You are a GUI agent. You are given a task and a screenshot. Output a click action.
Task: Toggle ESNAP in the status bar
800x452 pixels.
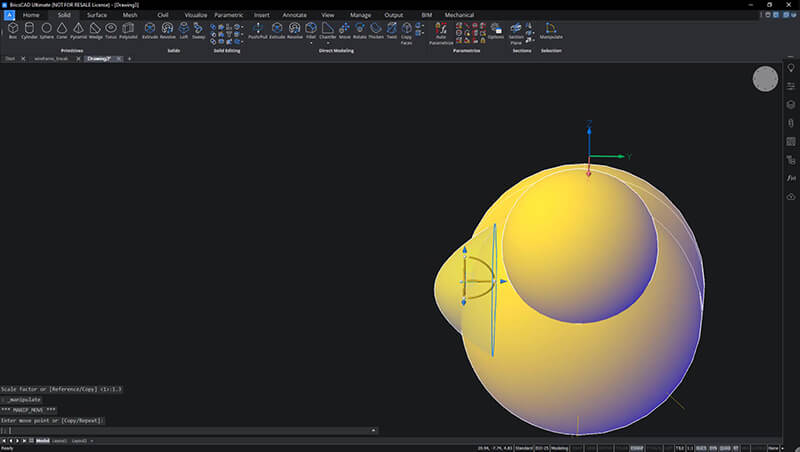637,448
